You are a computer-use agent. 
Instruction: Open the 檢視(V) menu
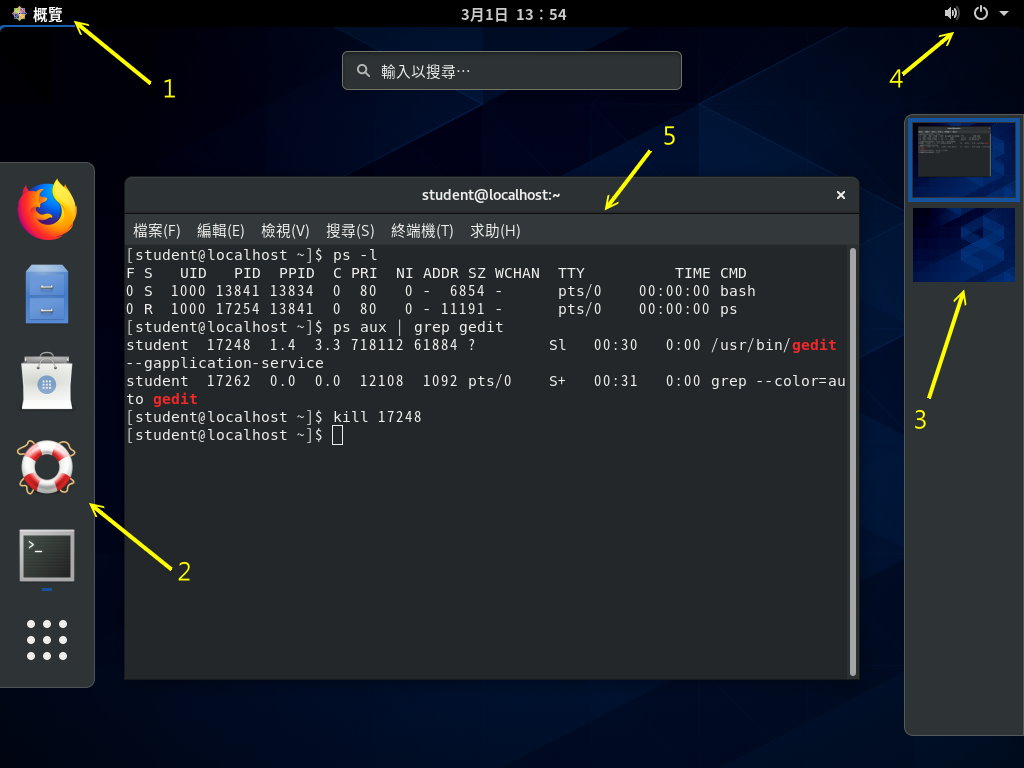(x=285, y=231)
